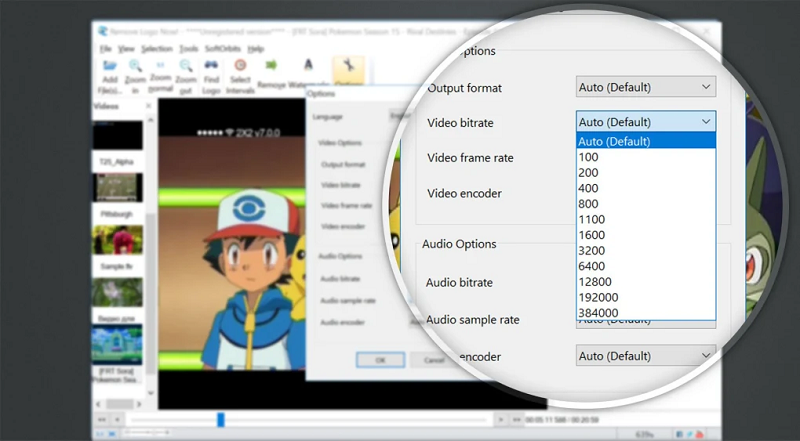The width and height of the screenshot is (800, 441).
Task: Select the Pittsburgh video thumbnail
Action: point(117,187)
